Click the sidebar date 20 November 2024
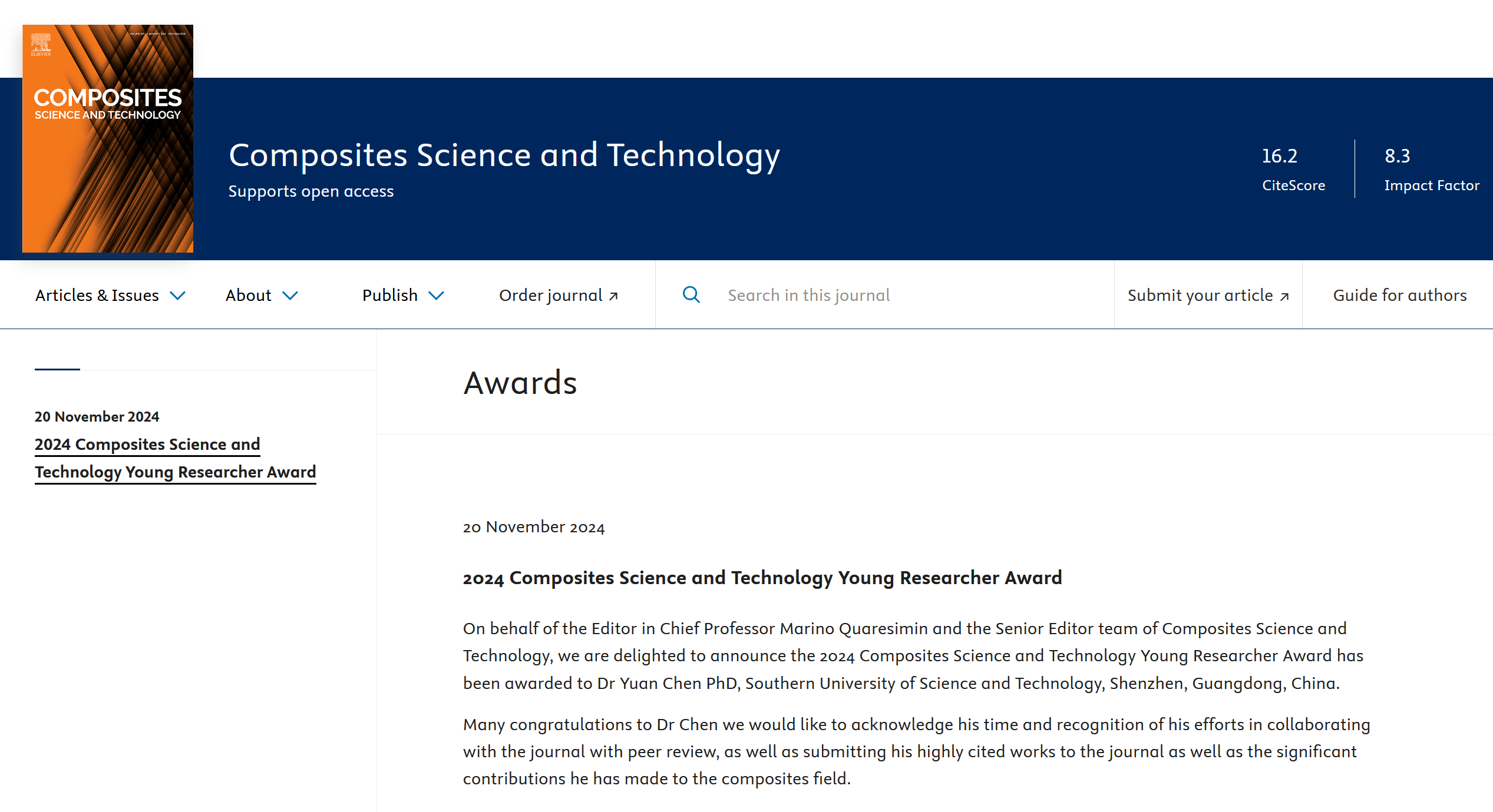Image resolution: width=1493 pixels, height=812 pixels. point(97,416)
